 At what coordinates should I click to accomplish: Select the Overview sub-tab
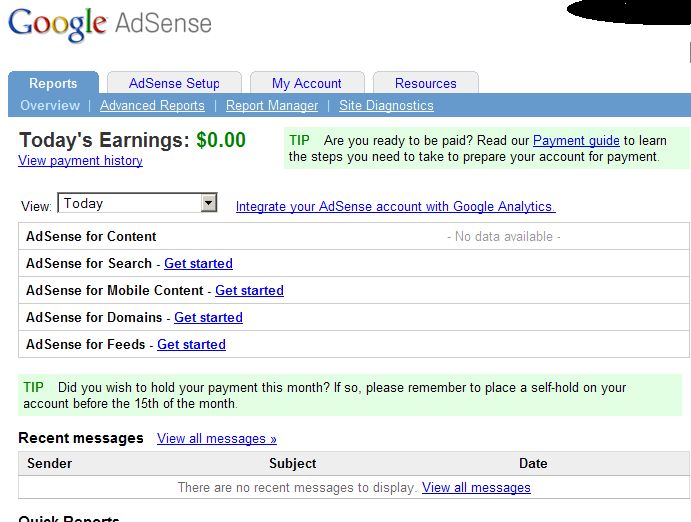[x=50, y=105]
